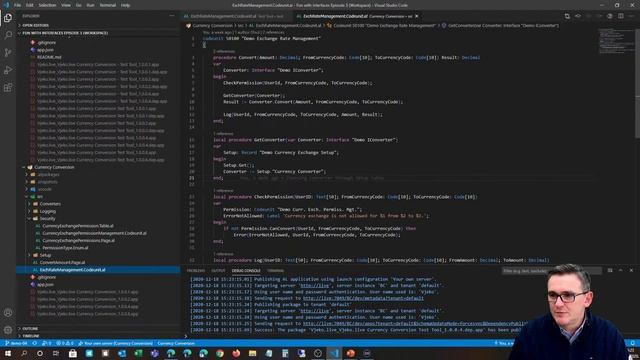Switch to the Output panel tab
Image resolution: width=640 pixels, height=360 pixels.
point(218,271)
